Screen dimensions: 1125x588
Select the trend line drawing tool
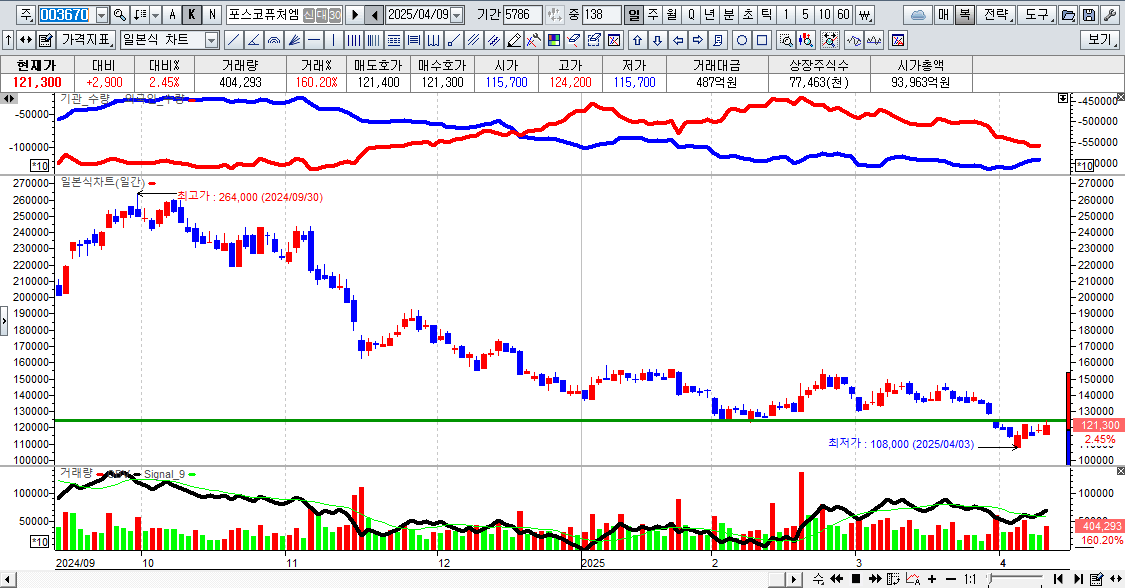[233, 40]
